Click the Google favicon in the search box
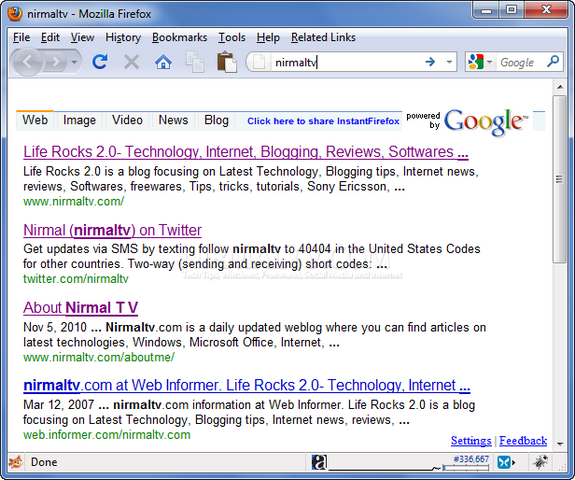This screenshot has width=575, height=480. tap(476, 62)
